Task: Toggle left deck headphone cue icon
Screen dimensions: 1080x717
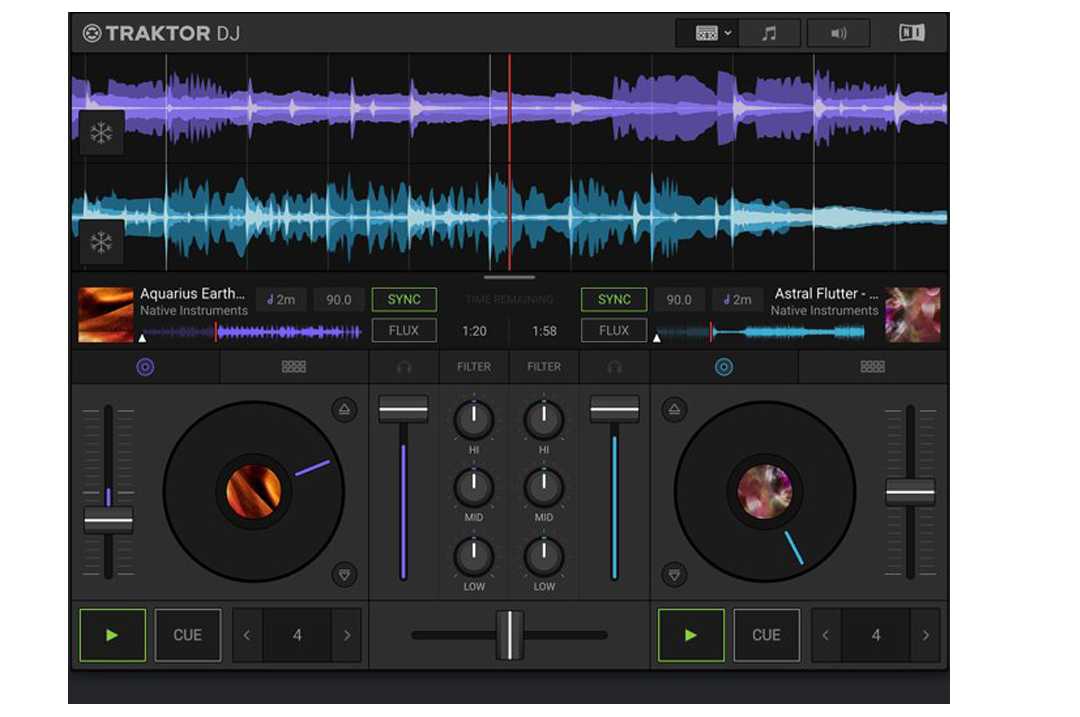Action: point(404,367)
